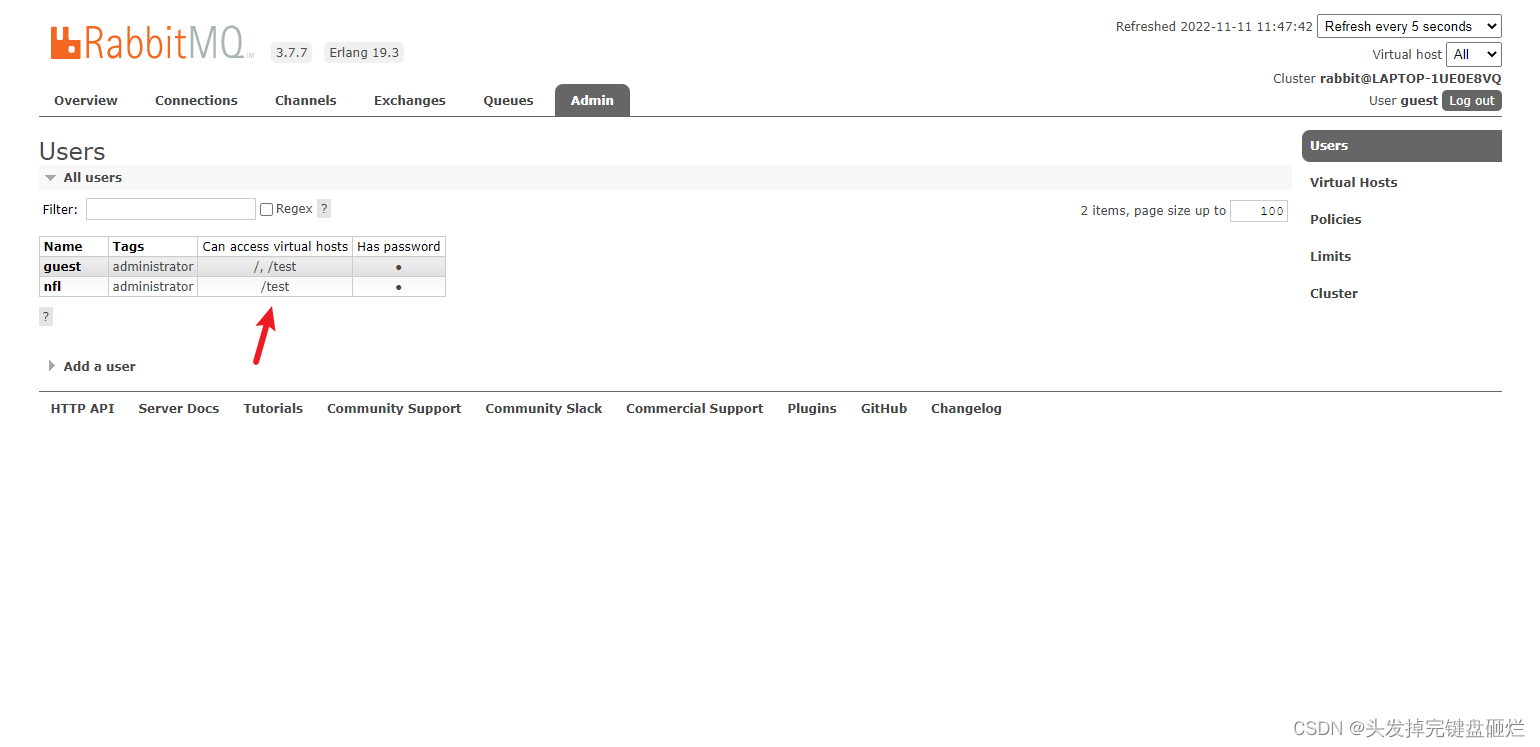Open the Commercial Support link
The height and width of the screenshot is (747, 1540).
pos(694,408)
